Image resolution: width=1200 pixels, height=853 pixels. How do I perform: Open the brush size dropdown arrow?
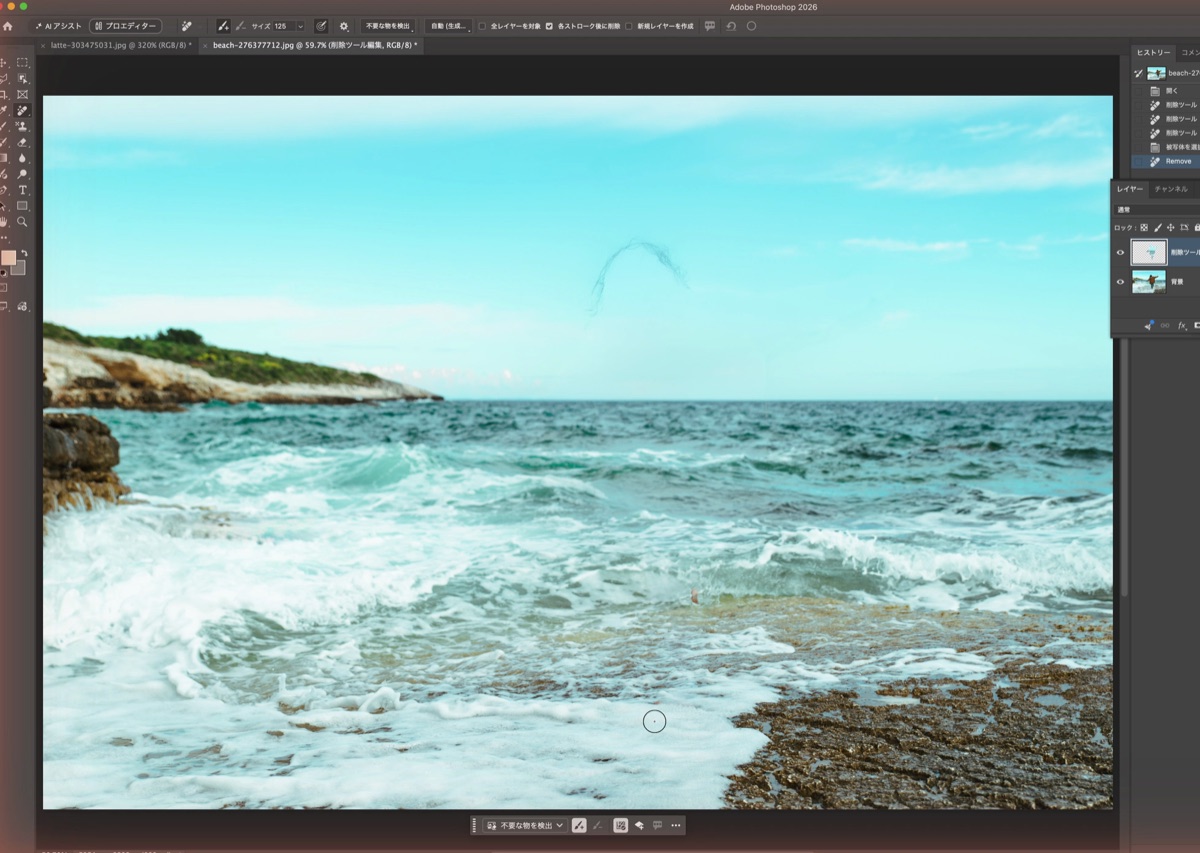click(300, 26)
